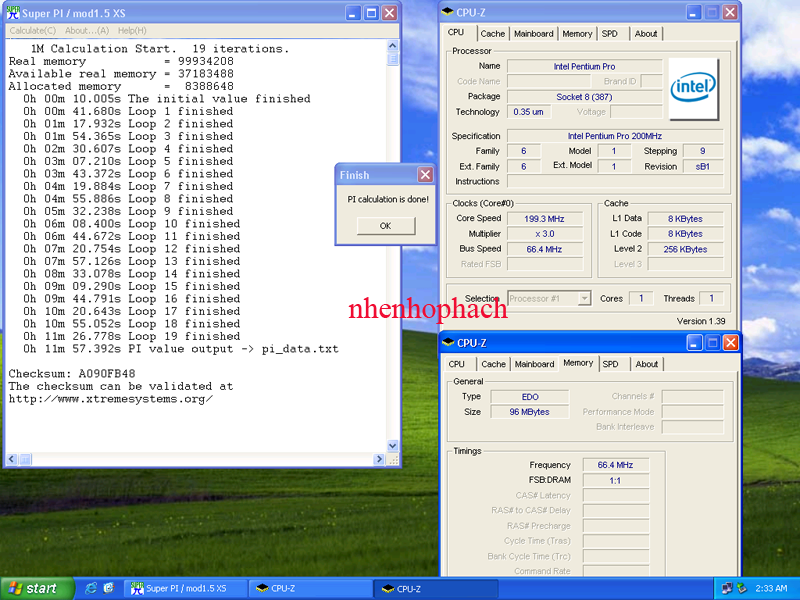Open Memory tab in top CPU-Z window

(x=577, y=34)
